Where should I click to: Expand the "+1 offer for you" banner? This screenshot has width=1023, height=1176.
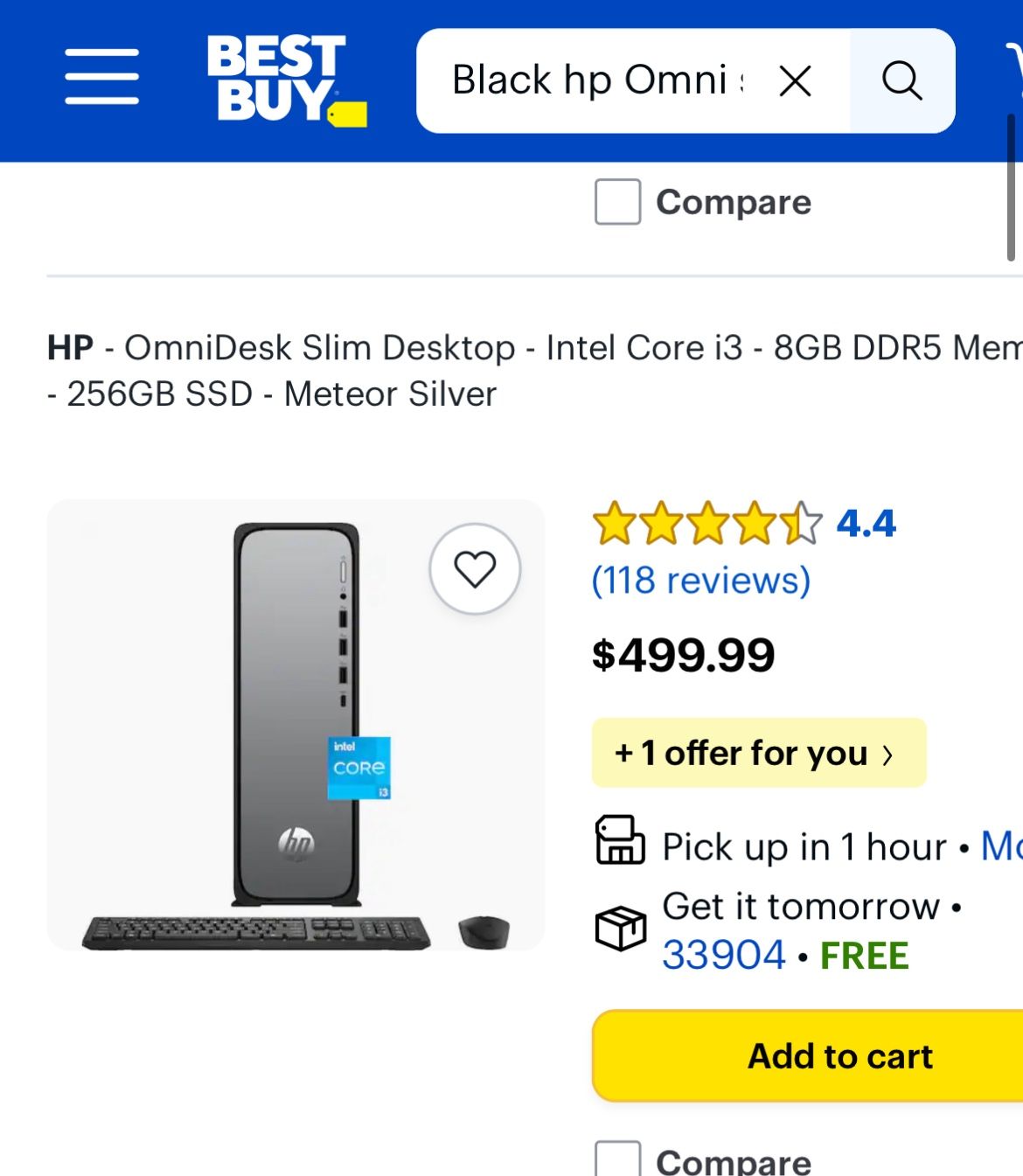coord(758,753)
